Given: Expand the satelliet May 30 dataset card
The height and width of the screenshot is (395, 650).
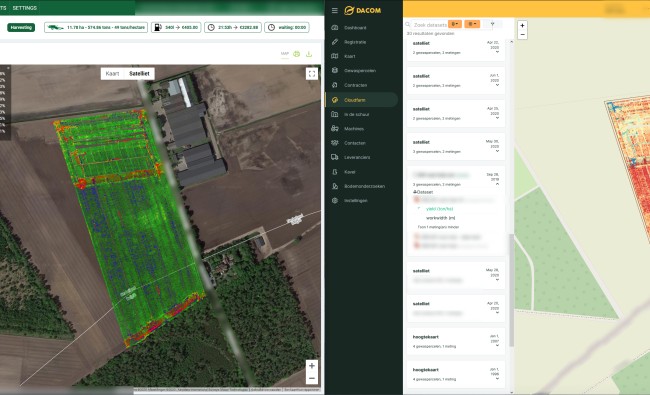Looking at the screenshot, I should tap(497, 151).
